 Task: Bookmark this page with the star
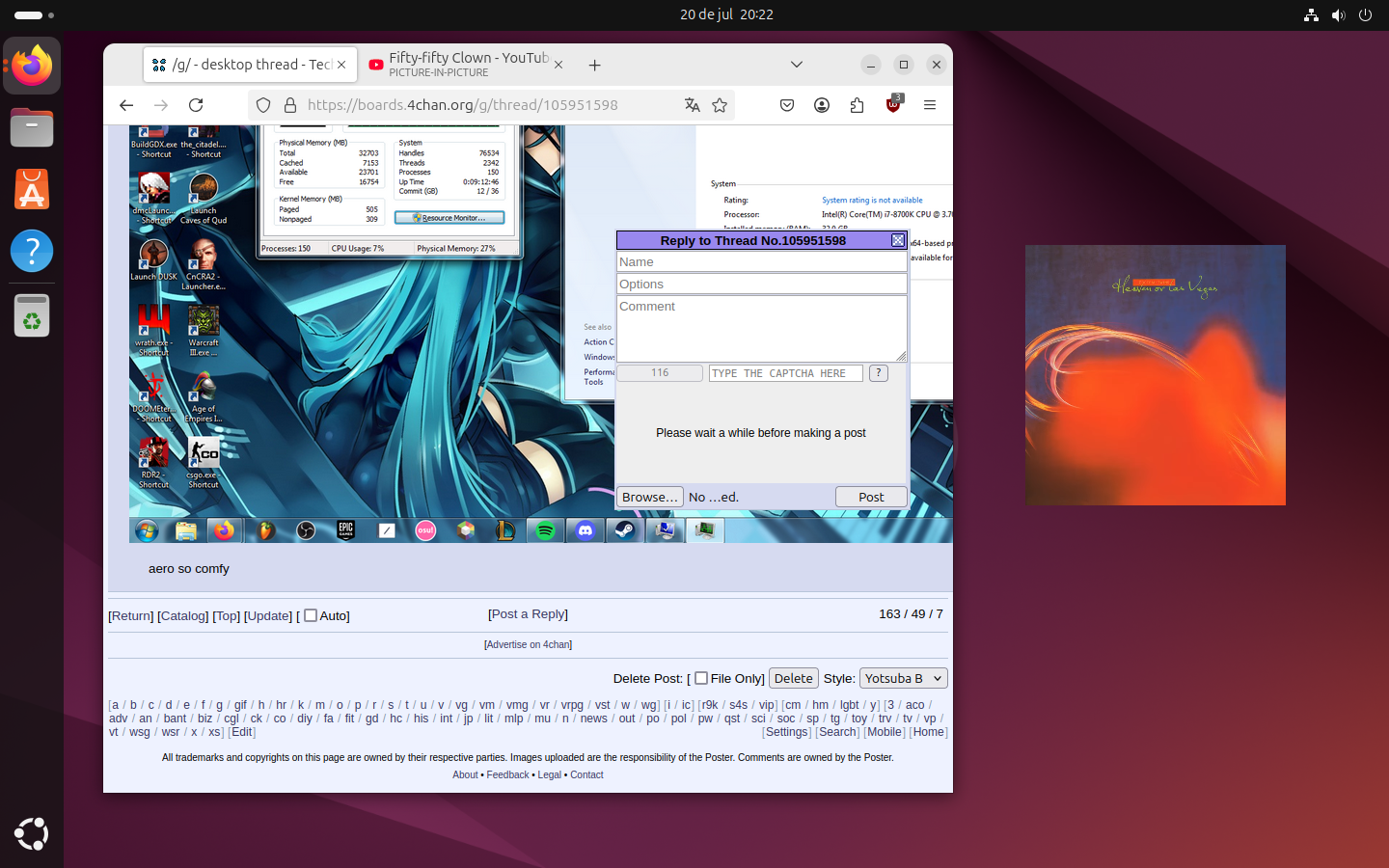point(720,105)
